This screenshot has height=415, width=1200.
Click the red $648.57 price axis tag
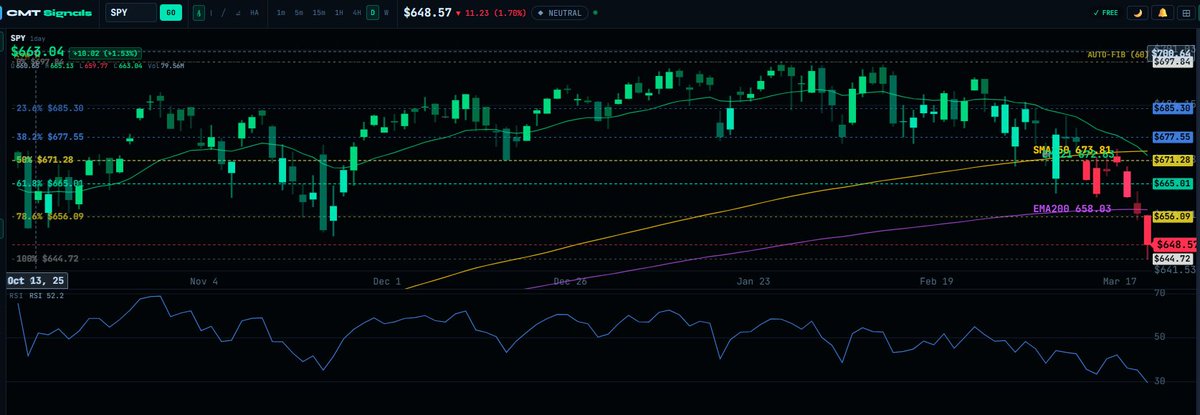click(x=1174, y=245)
